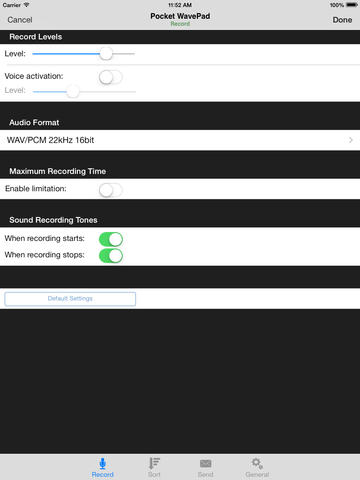This screenshot has width=360, height=480.
Task: Open the Record tab microphone icon
Action: (x=102, y=463)
